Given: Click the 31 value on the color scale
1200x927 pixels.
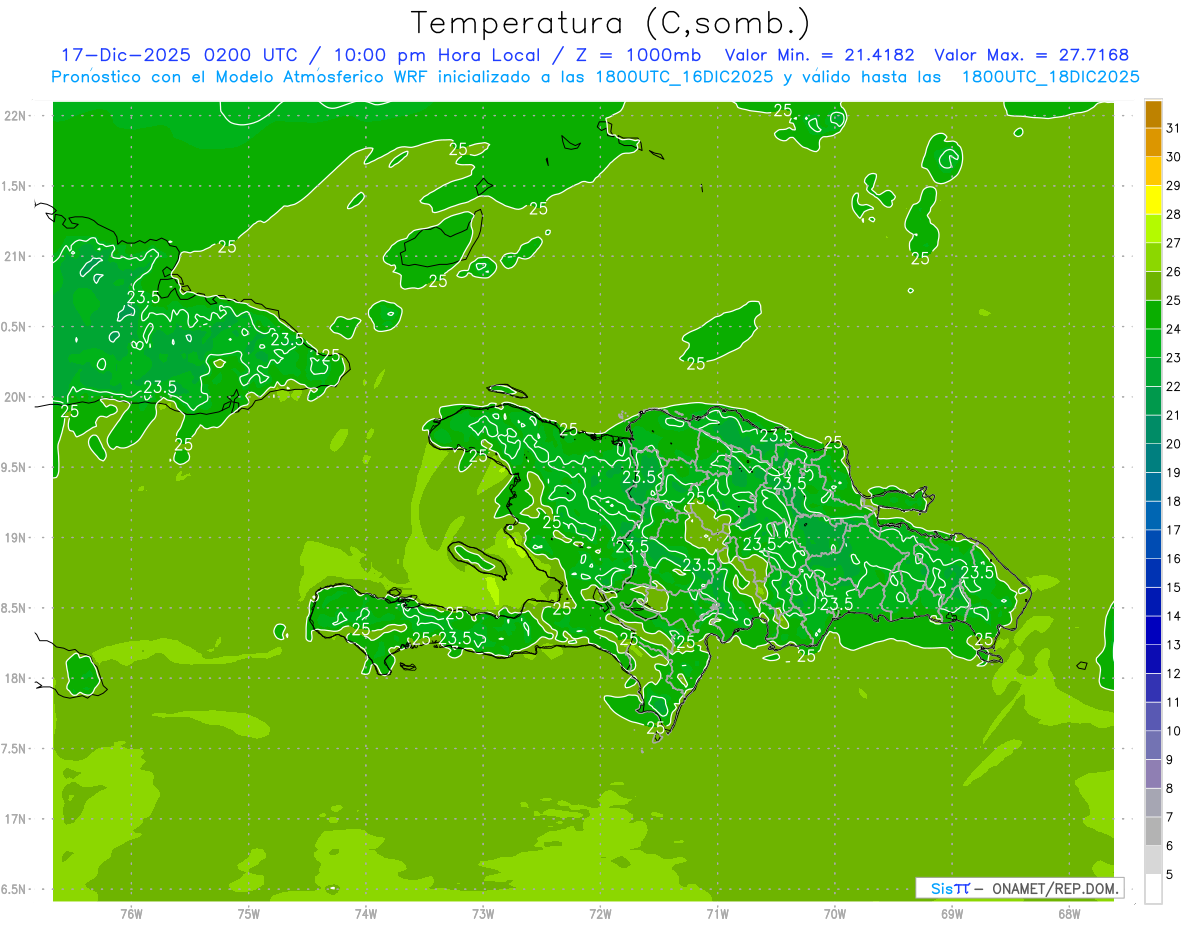Looking at the screenshot, I should pyautogui.click(x=1174, y=128).
